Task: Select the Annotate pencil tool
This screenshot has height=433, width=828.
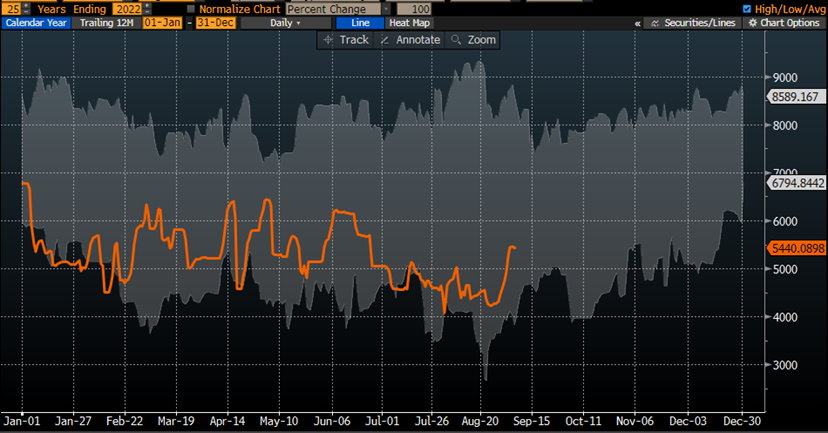Action: point(384,39)
